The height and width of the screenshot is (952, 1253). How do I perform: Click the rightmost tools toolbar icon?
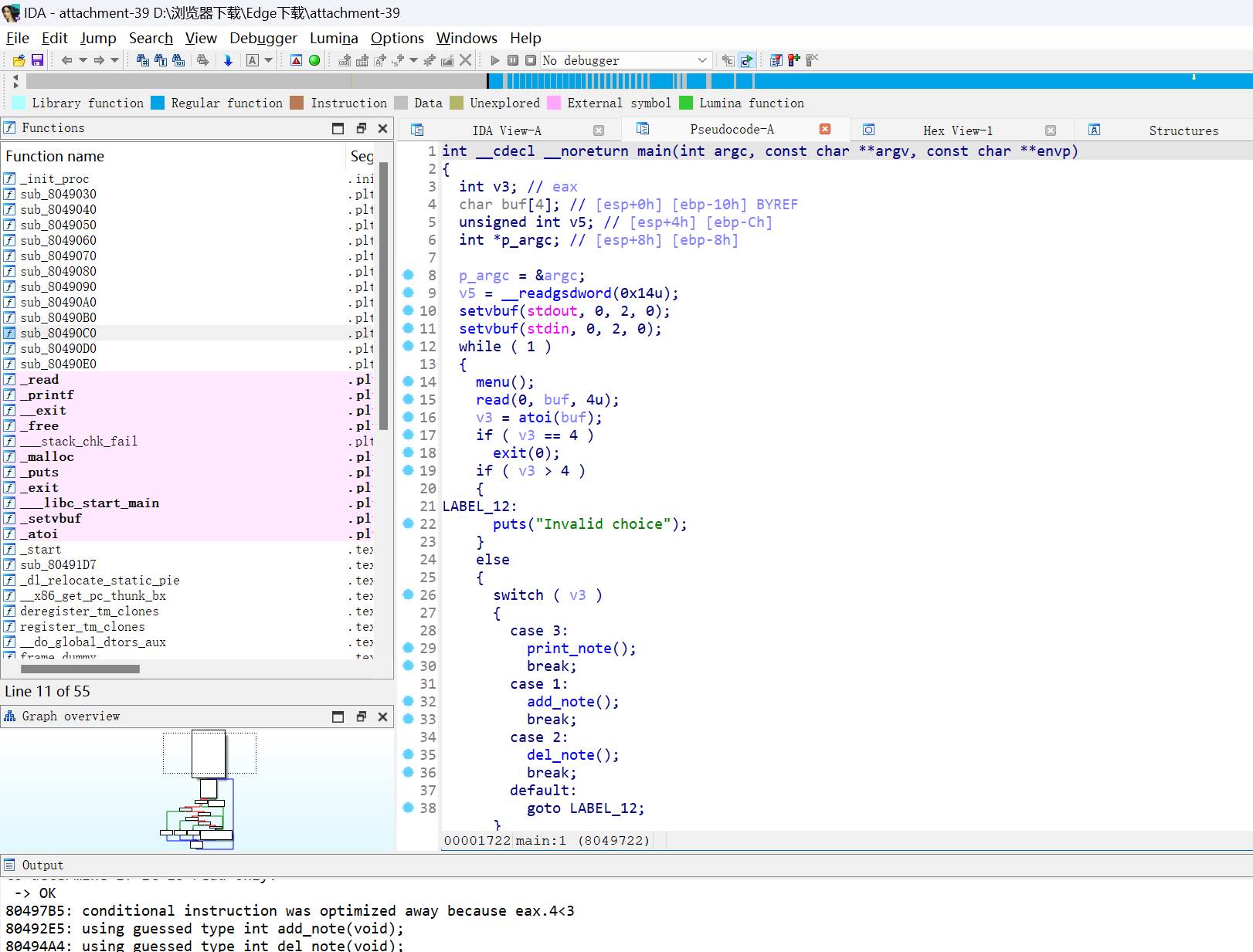tap(812, 60)
